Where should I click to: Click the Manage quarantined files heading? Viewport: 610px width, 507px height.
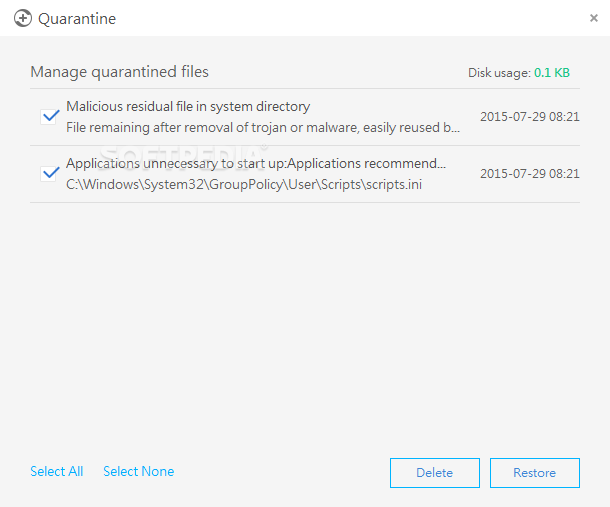point(119,72)
